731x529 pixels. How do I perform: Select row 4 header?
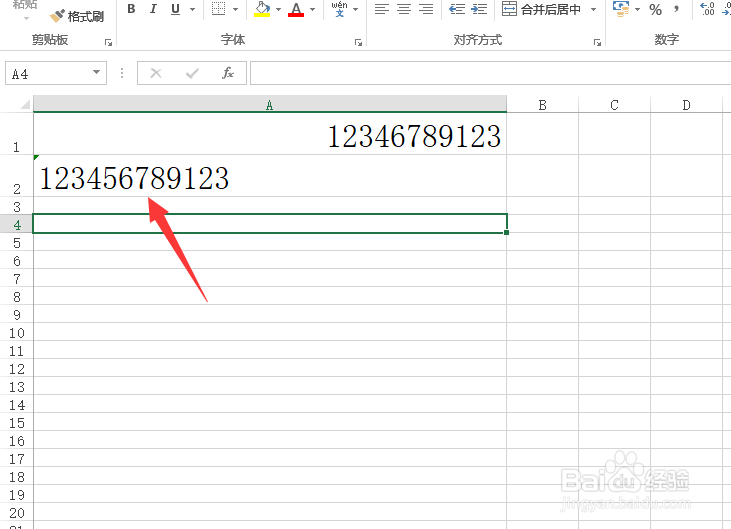[16, 224]
